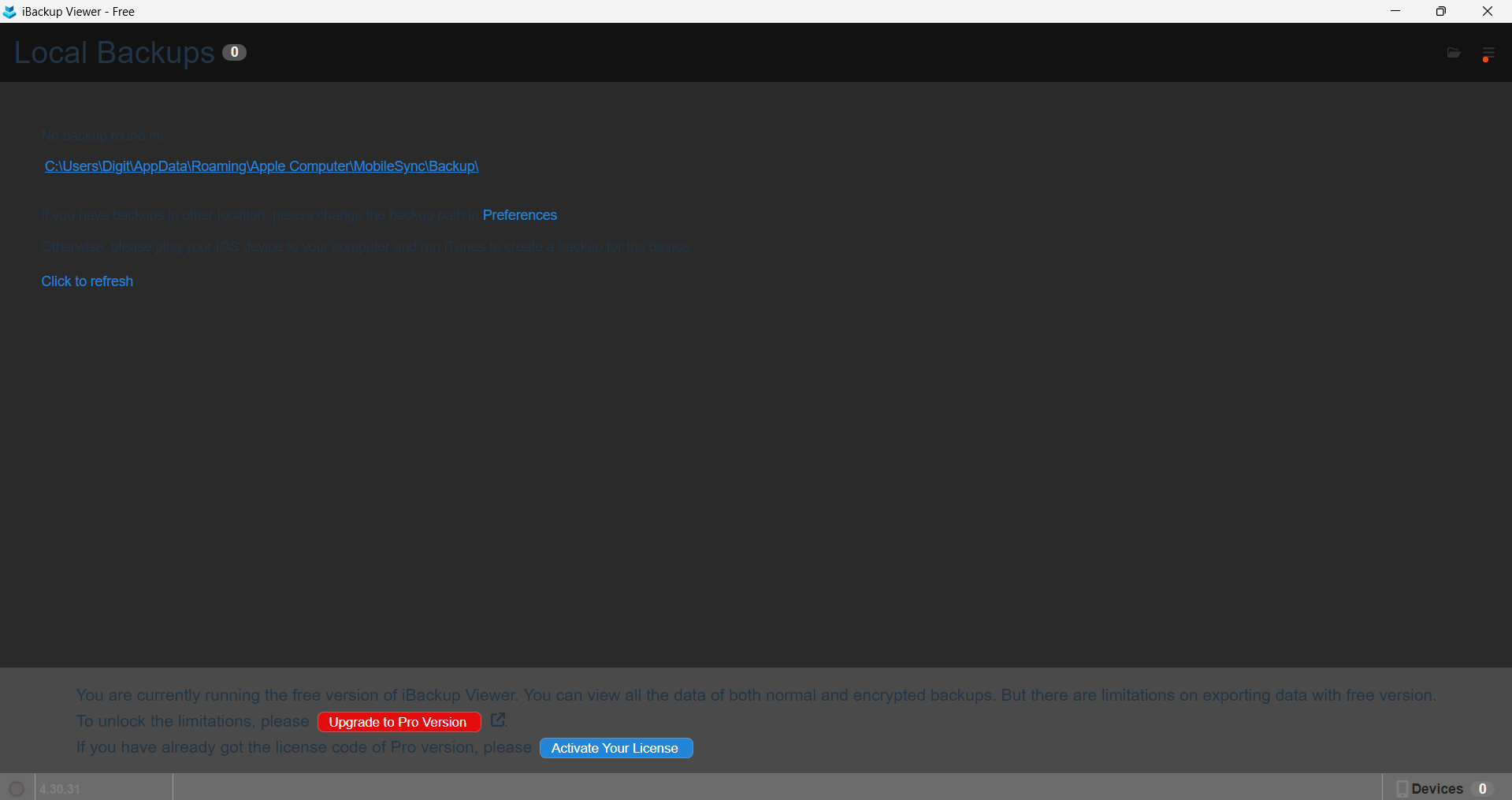The image size is (1512, 800).
Task: Open the backup folder icon in header
Action: (1454, 53)
